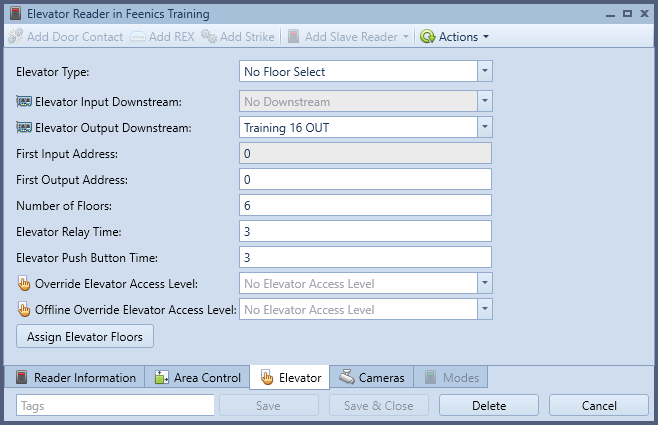
Task: Click the First Input Address field
Action: (365, 153)
